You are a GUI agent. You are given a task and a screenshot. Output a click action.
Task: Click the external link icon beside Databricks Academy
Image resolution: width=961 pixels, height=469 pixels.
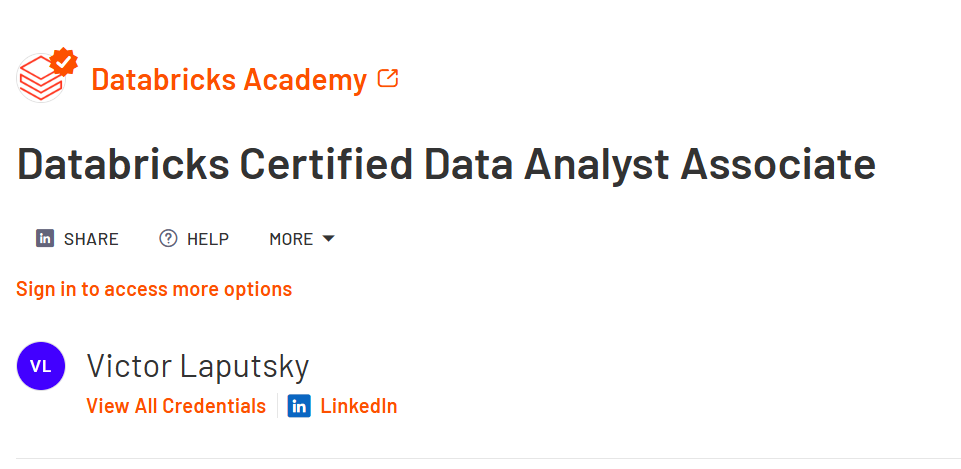(388, 78)
